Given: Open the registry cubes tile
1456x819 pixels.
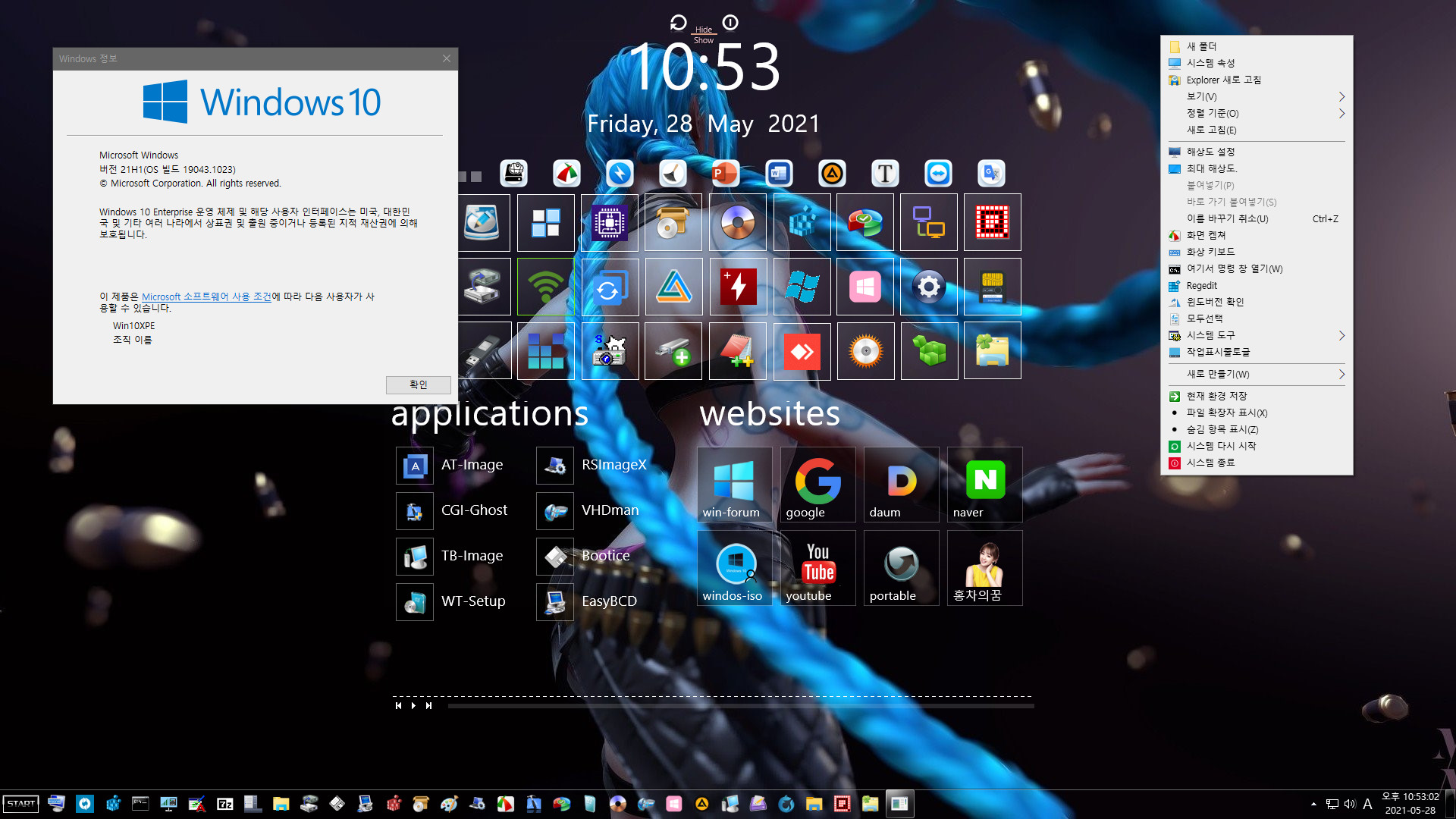Looking at the screenshot, I should (x=802, y=222).
